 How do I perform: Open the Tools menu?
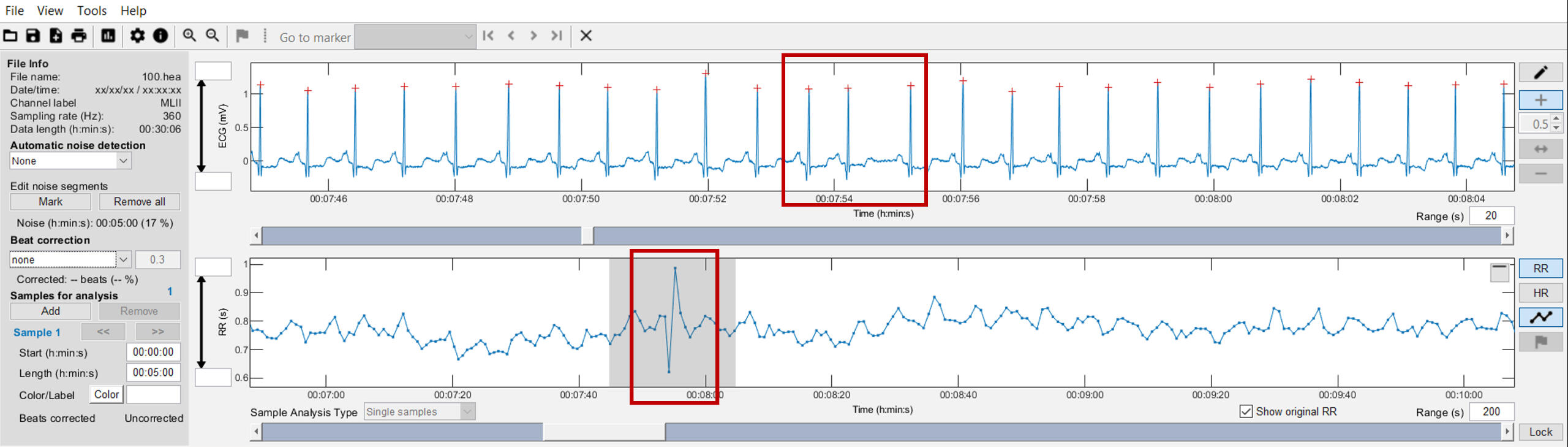click(x=92, y=10)
